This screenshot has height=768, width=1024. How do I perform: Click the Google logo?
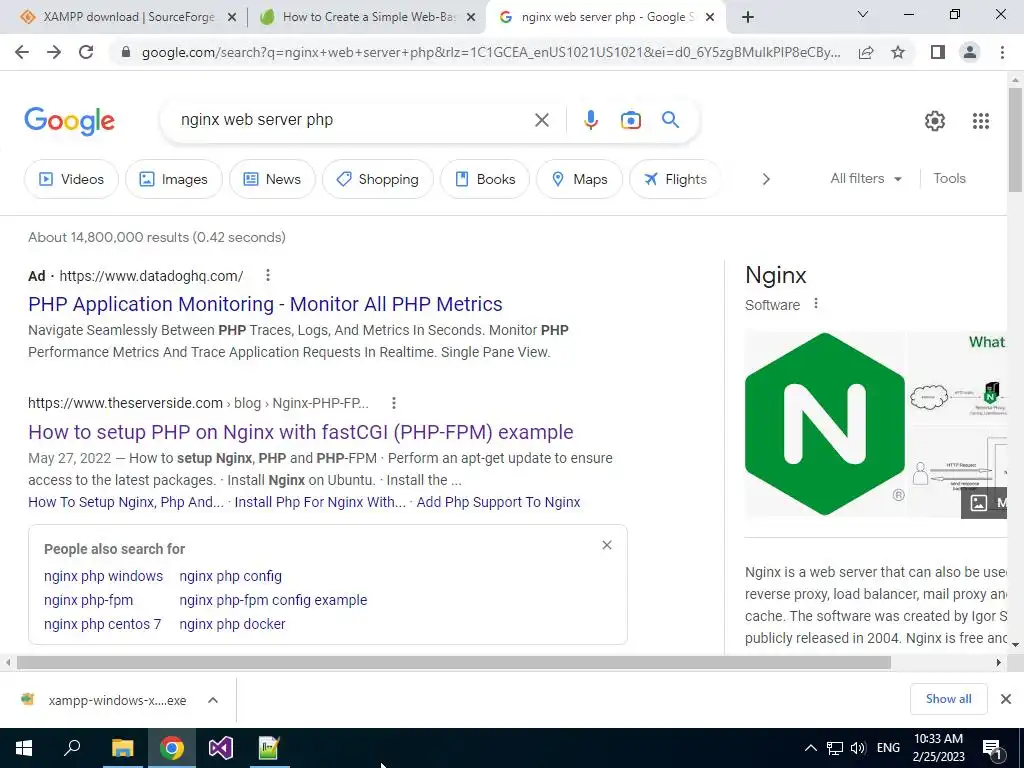click(69, 121)
